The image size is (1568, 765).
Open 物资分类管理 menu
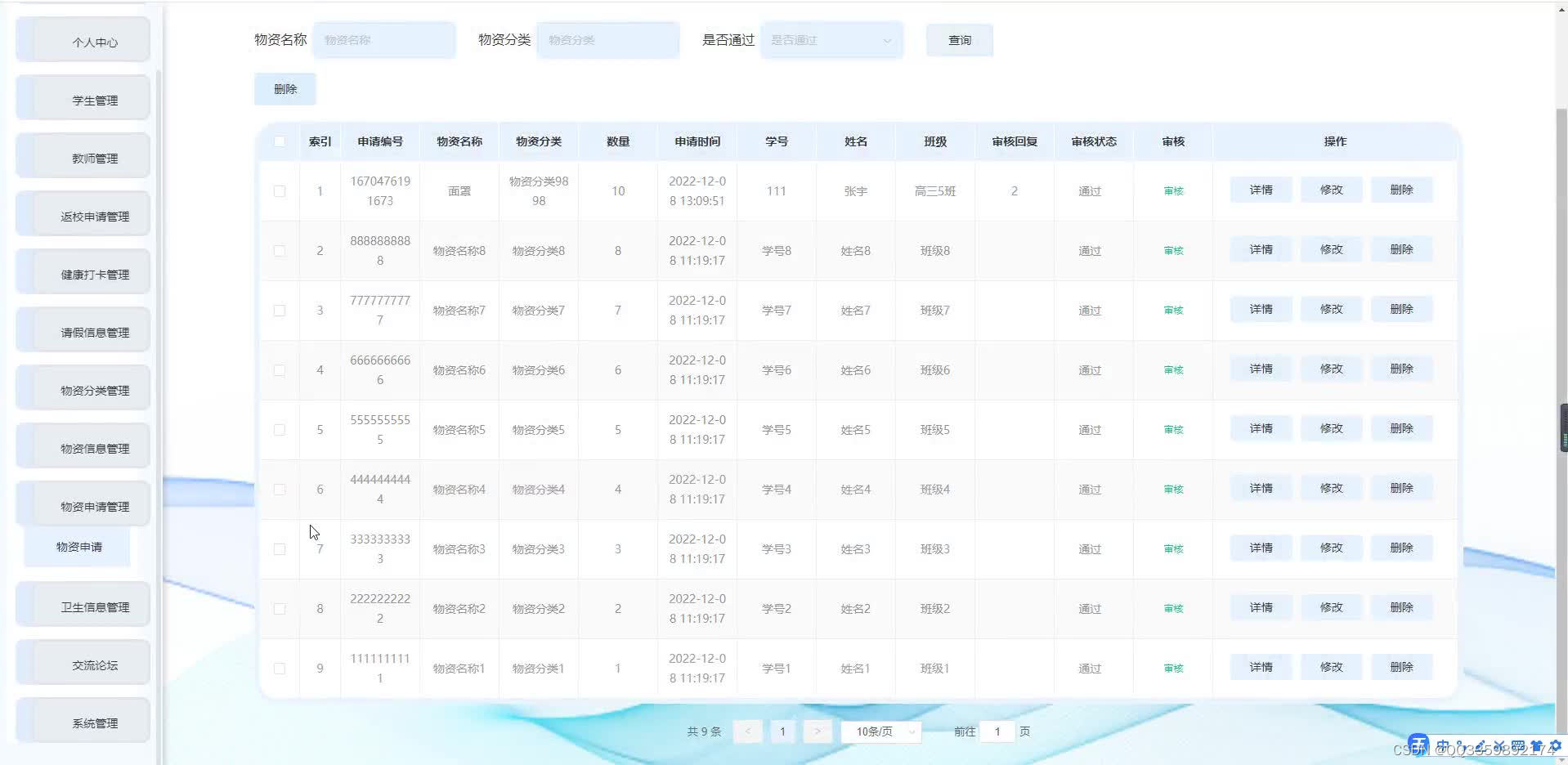point(83,388)
